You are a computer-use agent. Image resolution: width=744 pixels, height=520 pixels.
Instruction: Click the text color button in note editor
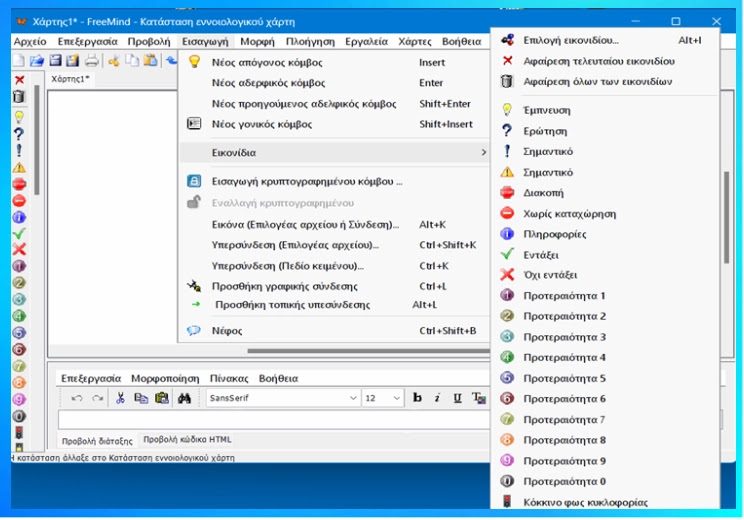[478, 398]
